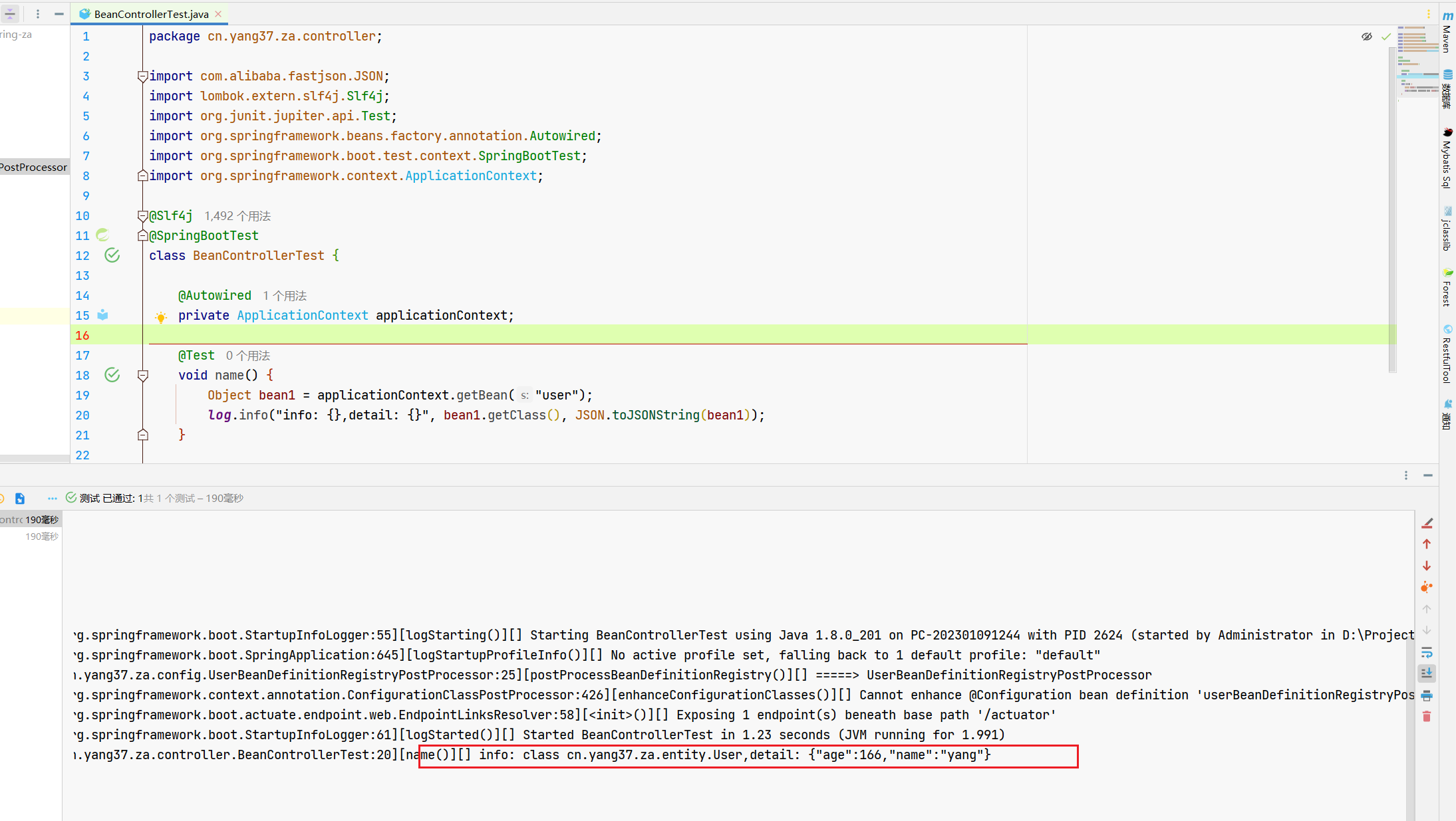Click the orange analyzer icon in console toolbar

[1427, 587]
